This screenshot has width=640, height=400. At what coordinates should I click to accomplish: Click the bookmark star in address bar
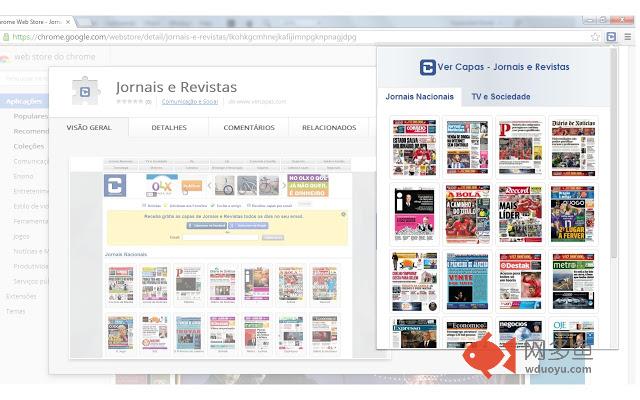[x=595, y=37]
